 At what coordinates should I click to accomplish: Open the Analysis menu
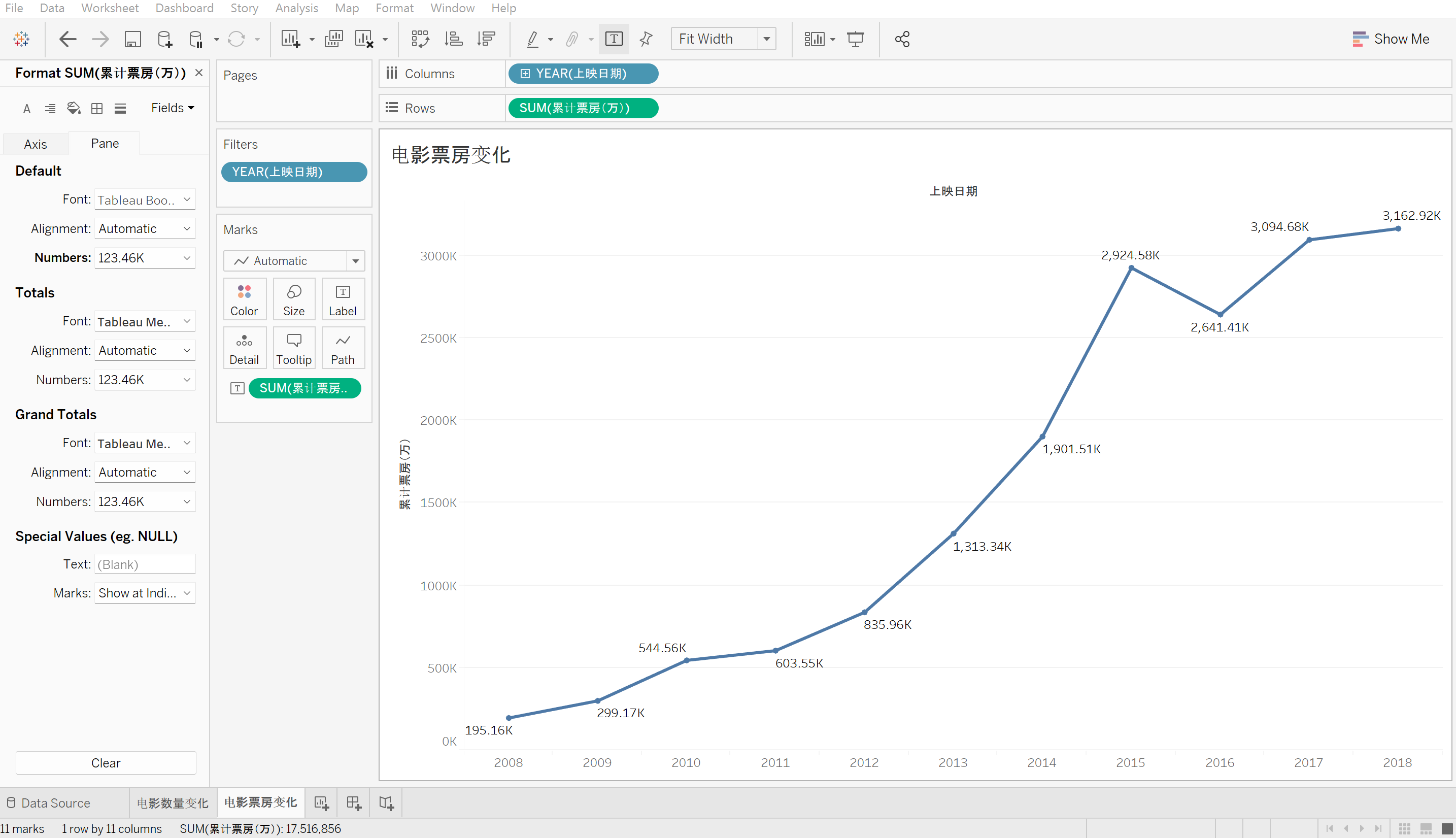tap(296, 8)
